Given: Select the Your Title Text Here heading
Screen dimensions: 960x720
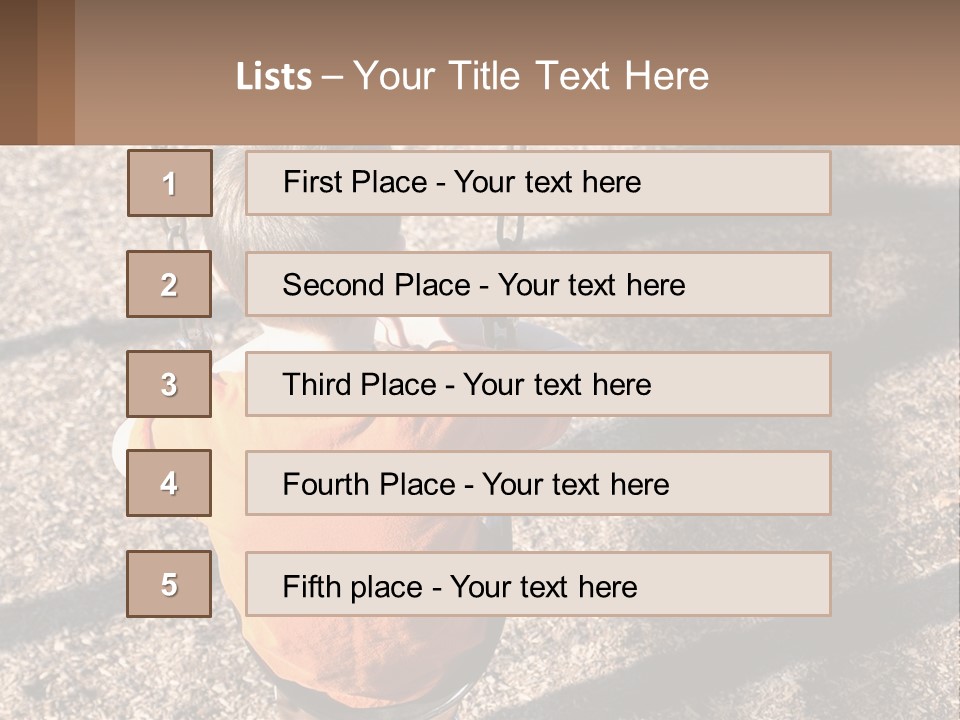Looking at the screenshot, I should 531,77.
